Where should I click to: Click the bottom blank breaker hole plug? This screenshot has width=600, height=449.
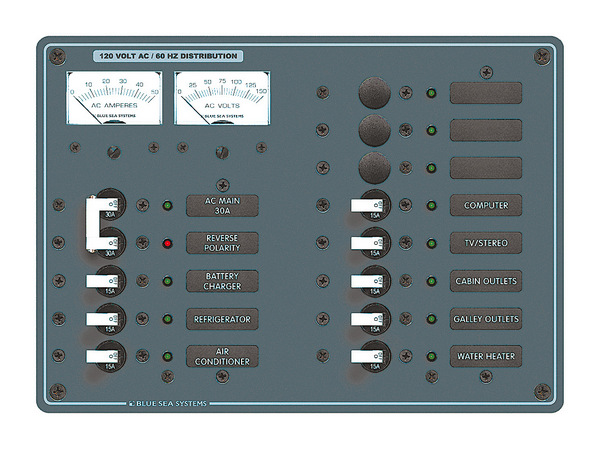click(374, 168)
